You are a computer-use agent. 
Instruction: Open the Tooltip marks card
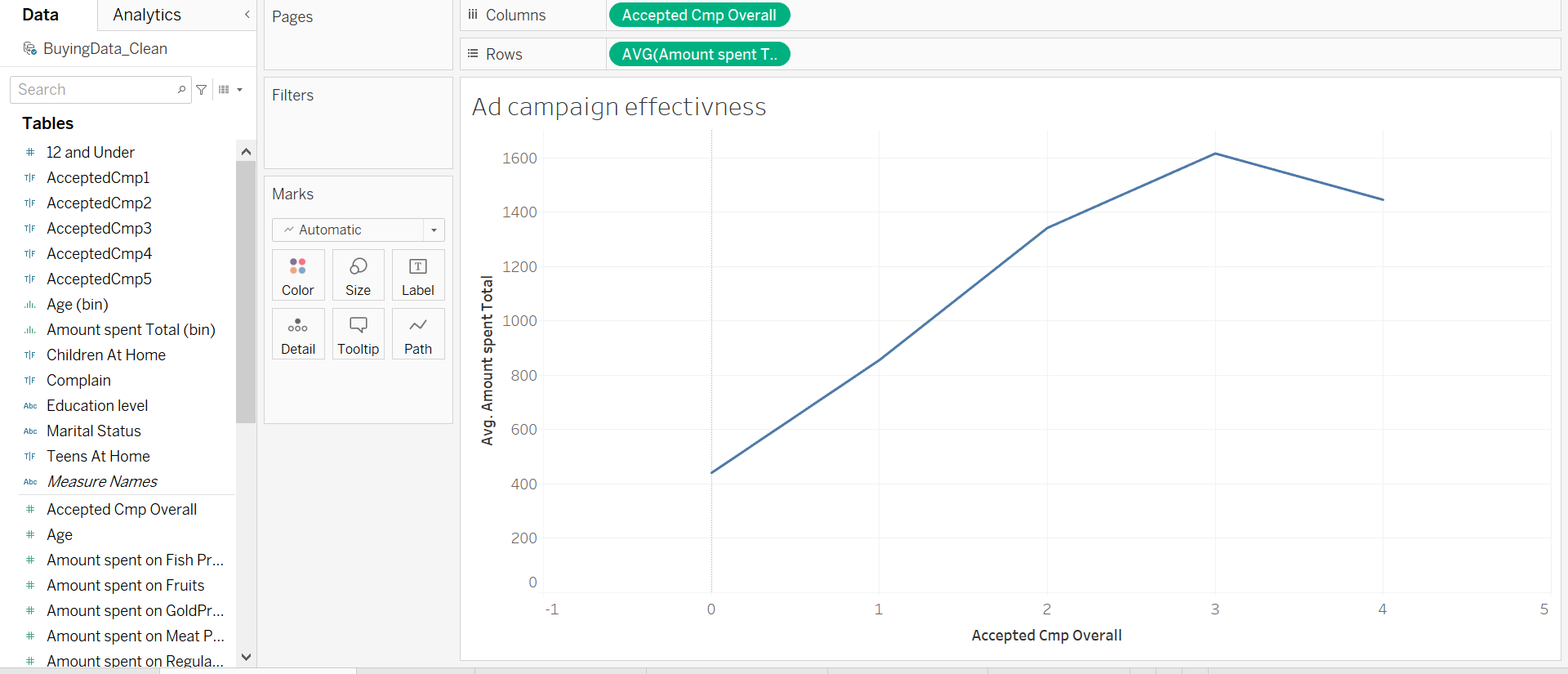[x=358, y=334]
